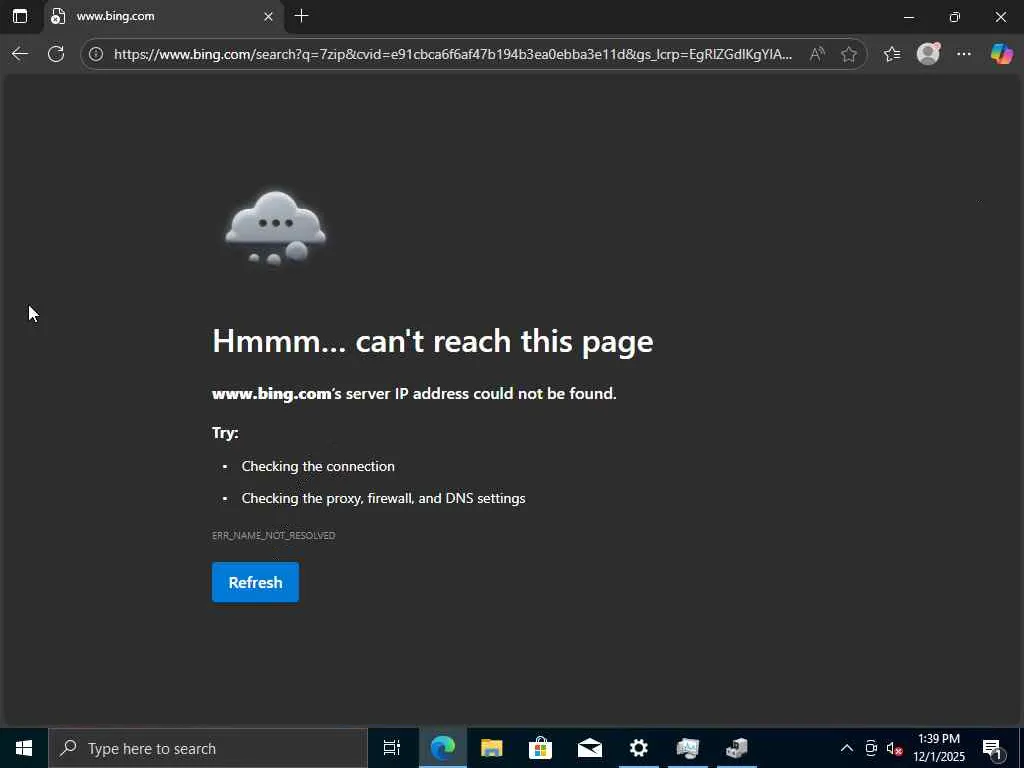Screen dimensions: 1024x768
Task: Reload page using toolbar refresh icon
Action: [x=56, y=54]
